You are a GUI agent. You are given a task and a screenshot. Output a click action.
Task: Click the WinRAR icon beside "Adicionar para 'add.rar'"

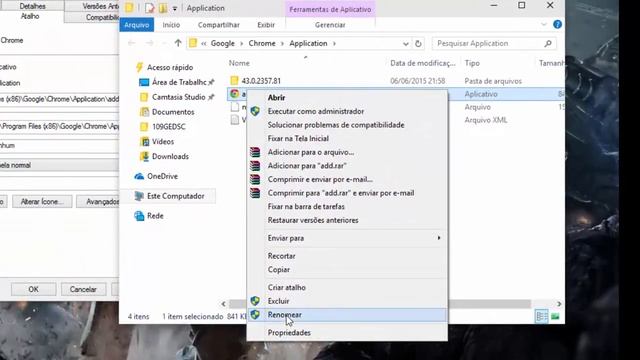pyautogui.click(x=255, y=166)
